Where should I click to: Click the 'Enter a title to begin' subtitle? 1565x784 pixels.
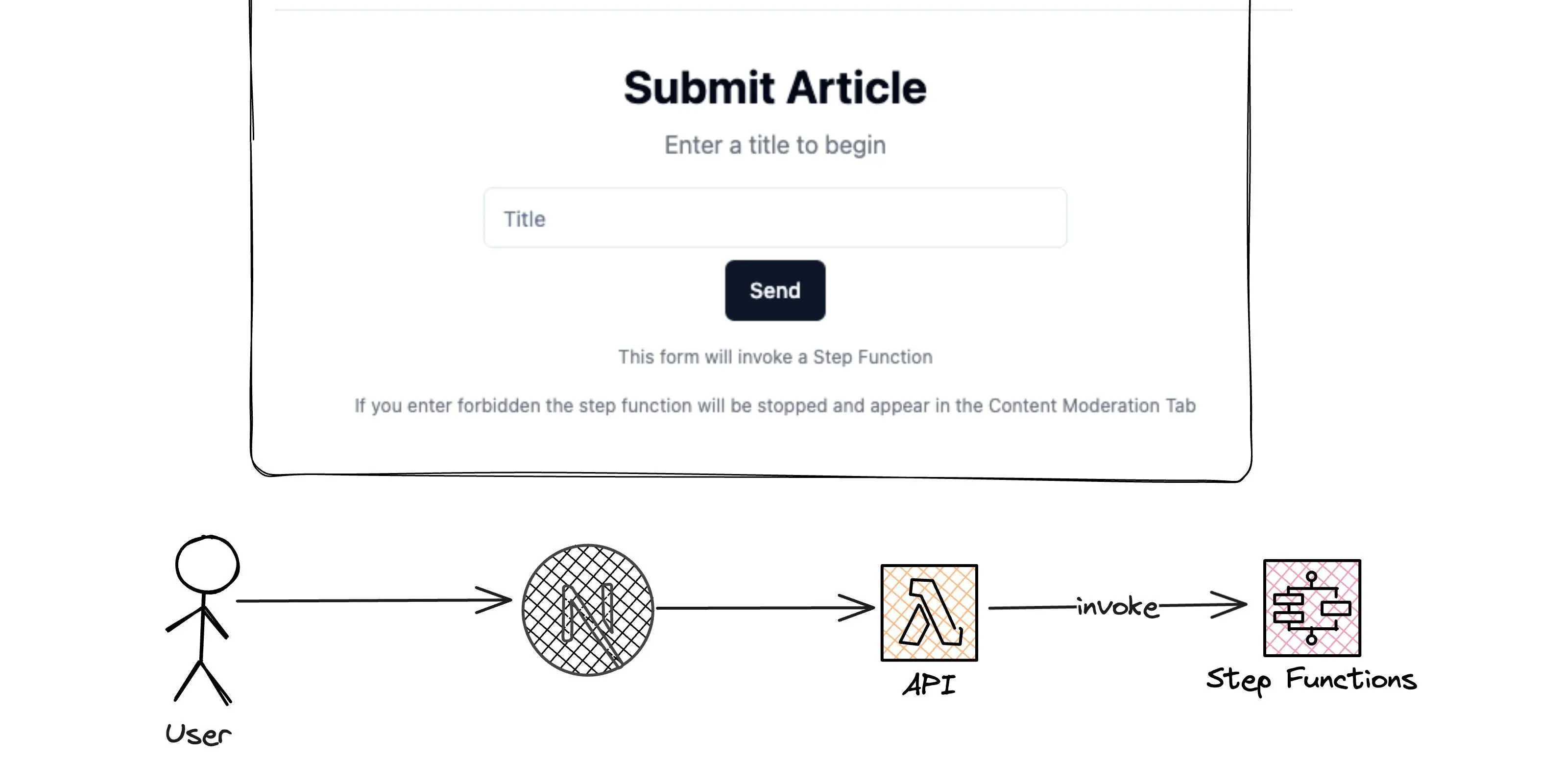774,145
